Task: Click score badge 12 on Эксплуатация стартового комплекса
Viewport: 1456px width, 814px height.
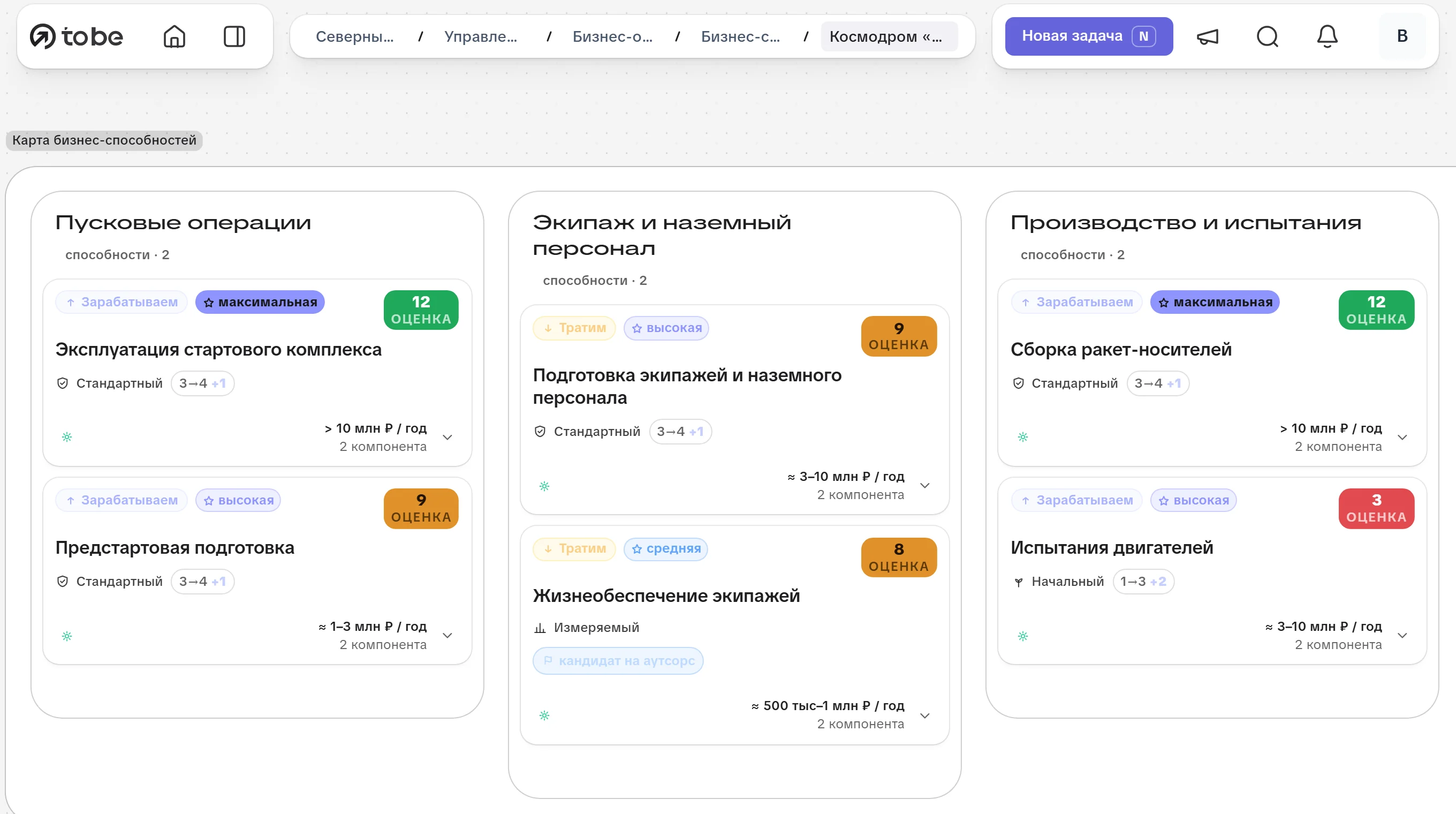Action: pos(421,310)
